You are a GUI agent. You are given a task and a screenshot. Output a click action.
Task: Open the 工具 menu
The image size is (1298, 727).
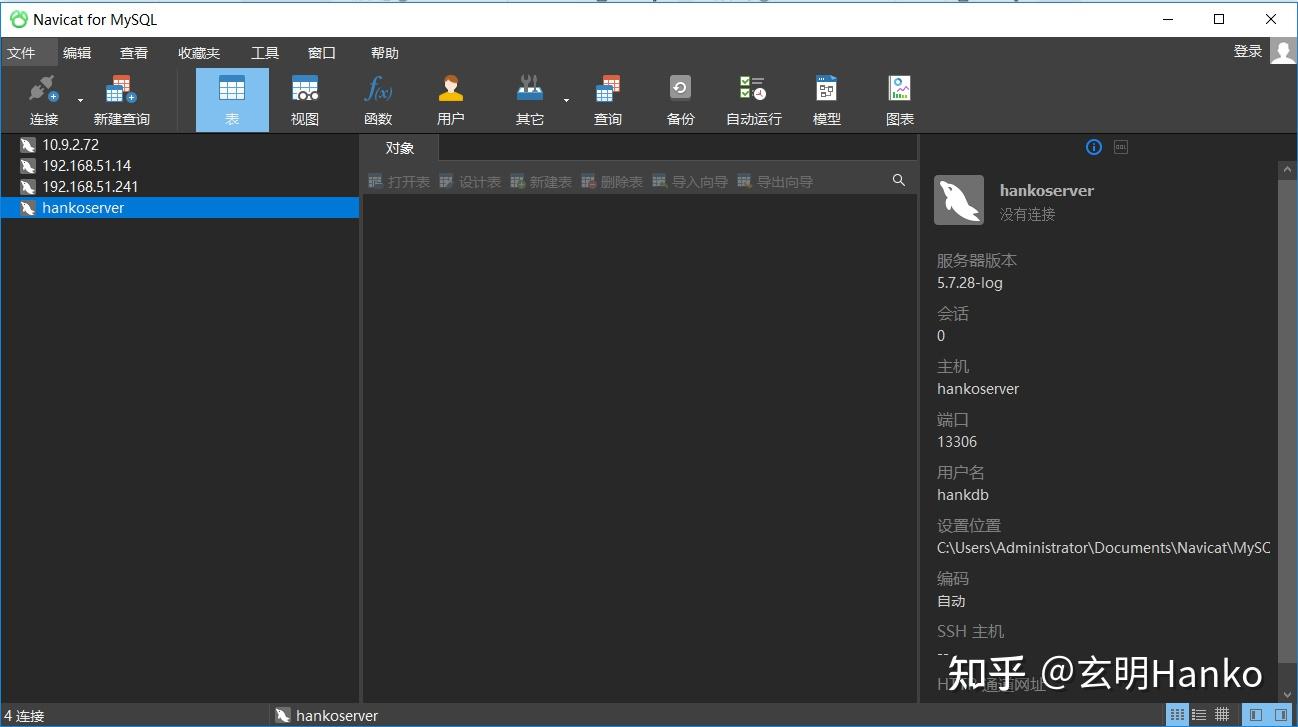[264, 52]
